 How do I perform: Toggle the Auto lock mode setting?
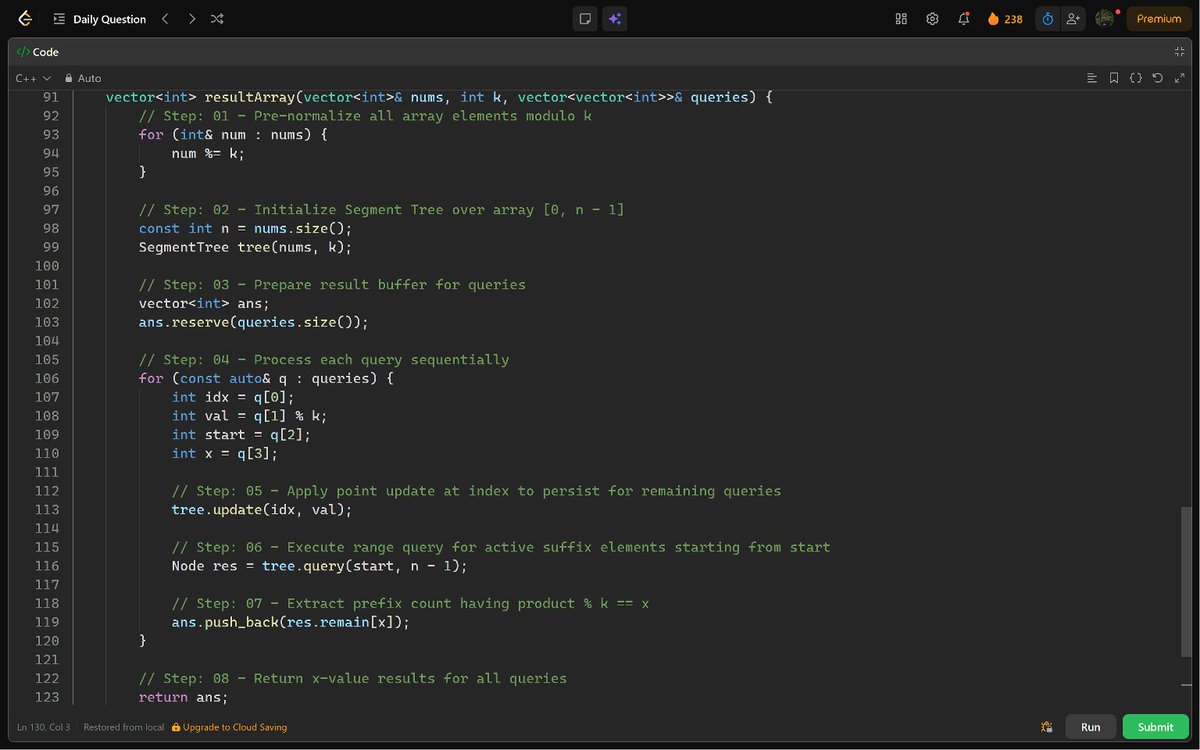83,78
